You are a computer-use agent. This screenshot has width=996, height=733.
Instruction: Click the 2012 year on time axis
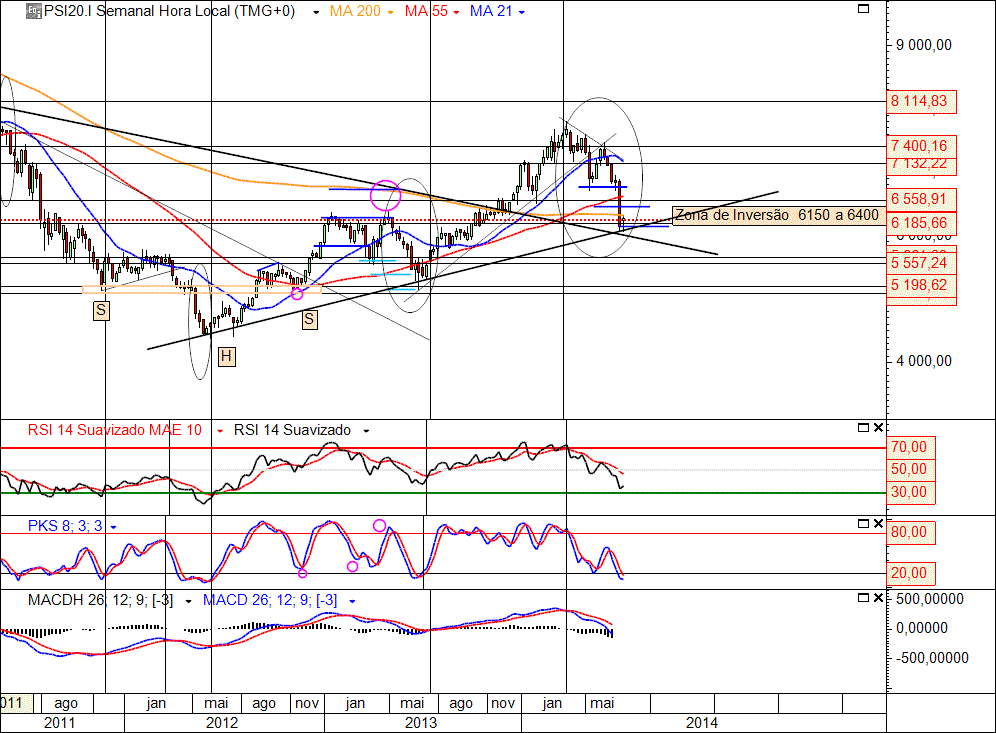pyautogui.click(x=222, y=723)
